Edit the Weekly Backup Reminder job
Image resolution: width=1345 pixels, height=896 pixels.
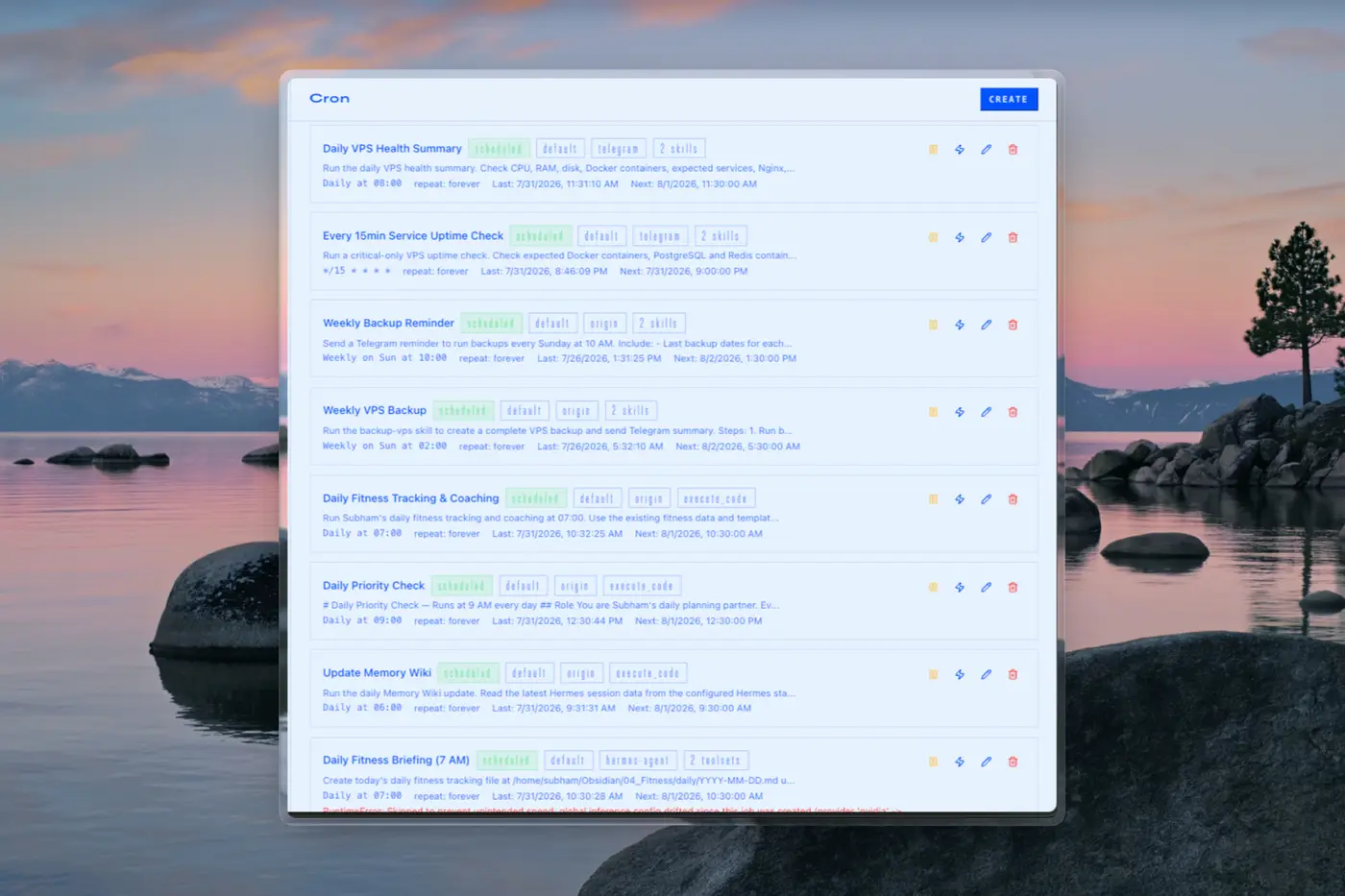click(986, 325)
